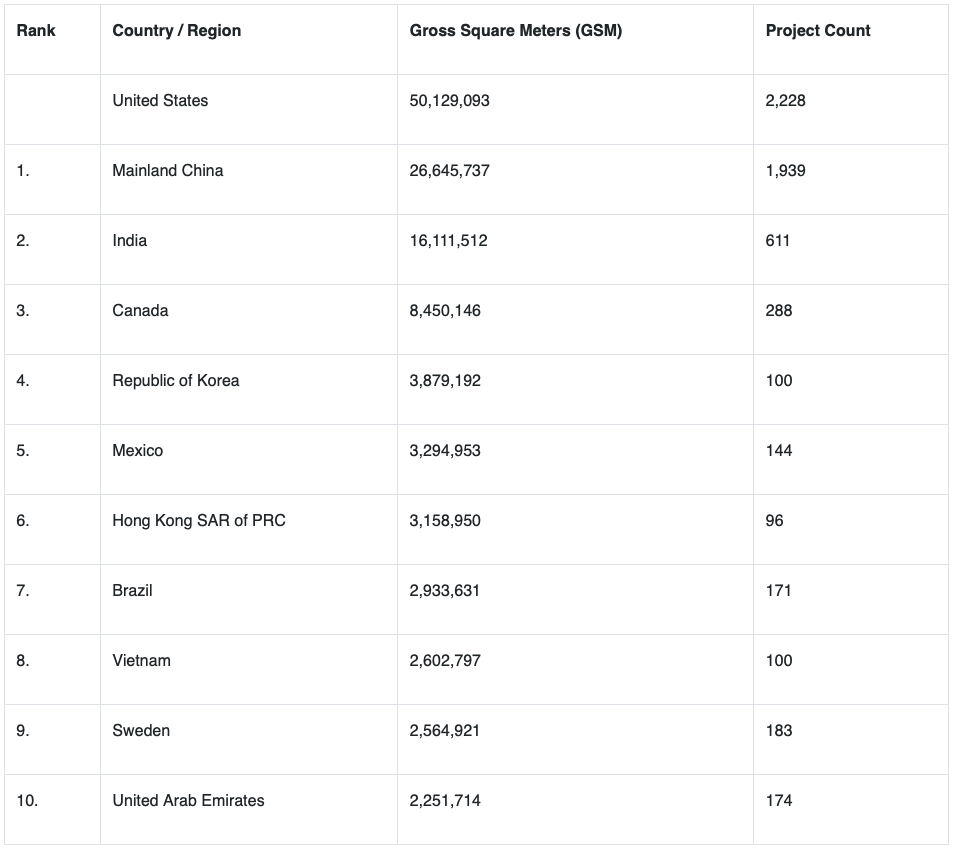The image size is (954, 851).
Task: Select the 2,228 project count cell
Action: pos(785,100)
